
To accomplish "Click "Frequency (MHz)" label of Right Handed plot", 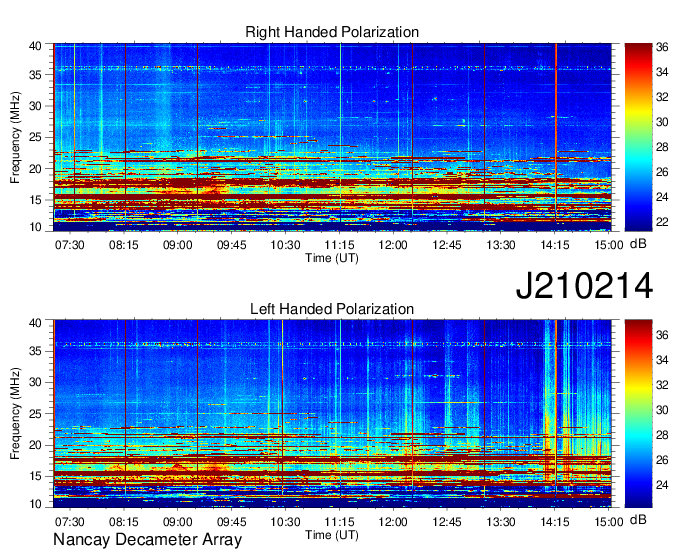I will (x=15, y=137).
